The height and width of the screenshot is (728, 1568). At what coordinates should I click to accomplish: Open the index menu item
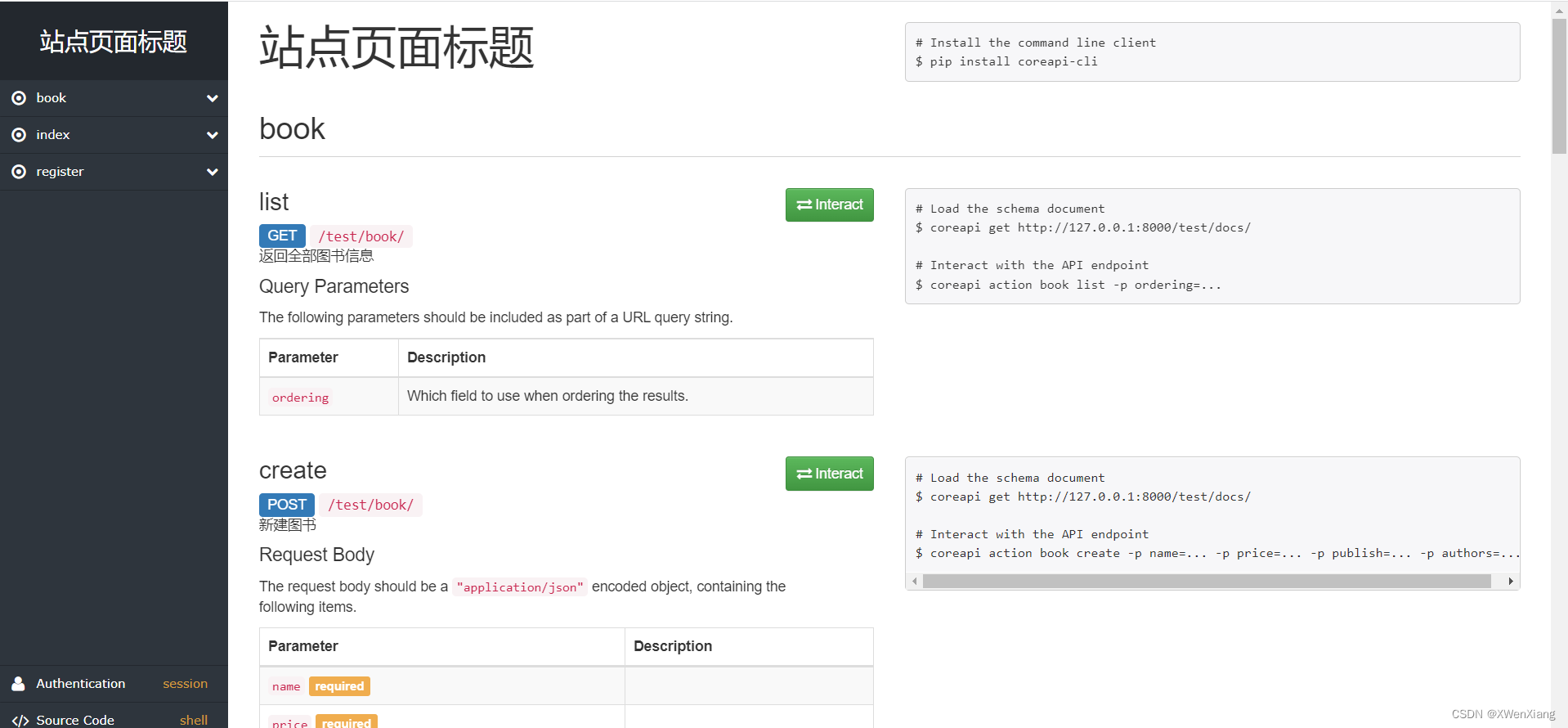tap(114, 135)
